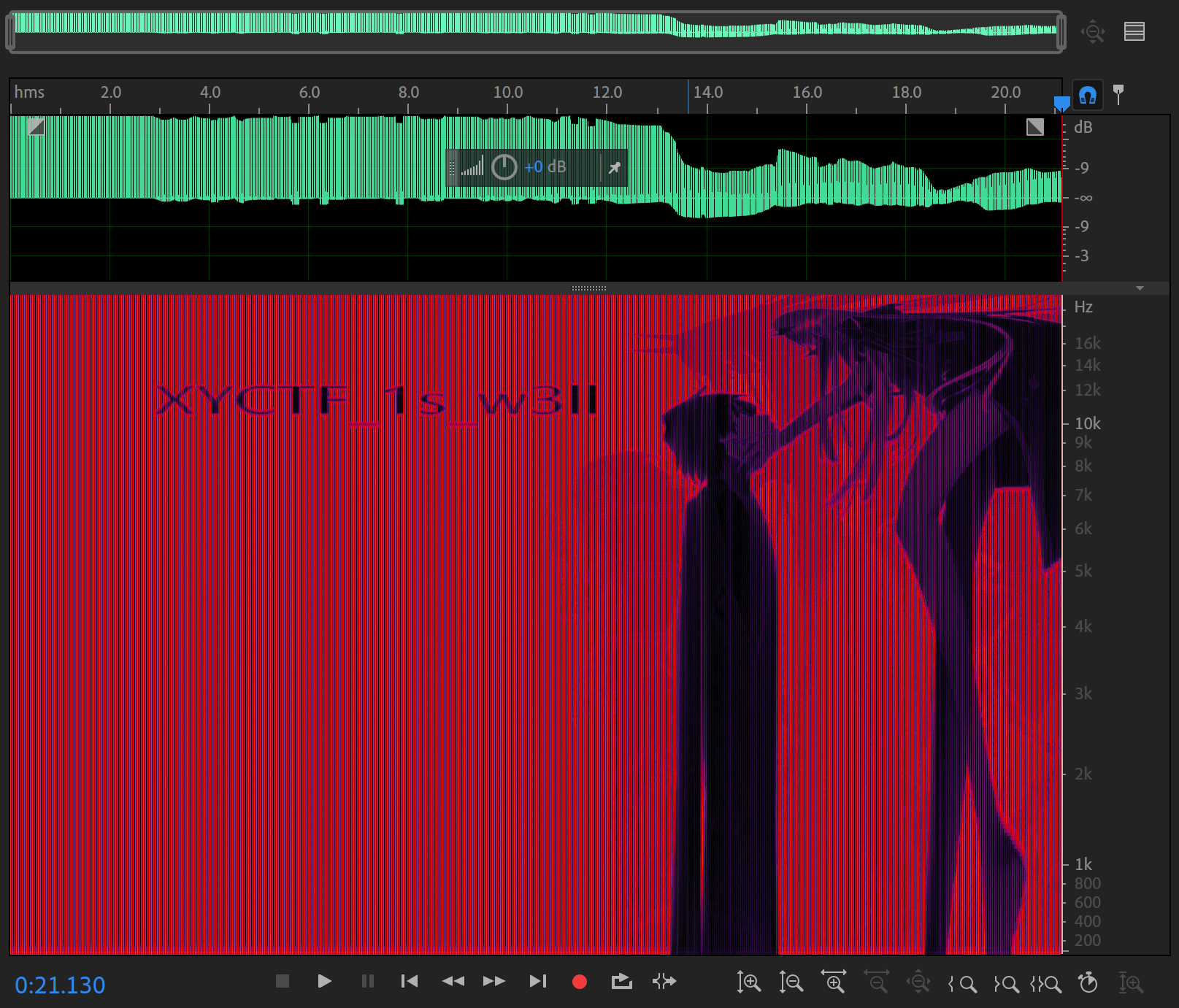Zoom selected track in bottom toolbar
Viewport: 1179px width, 1008px height.
tap(1131, 982)
